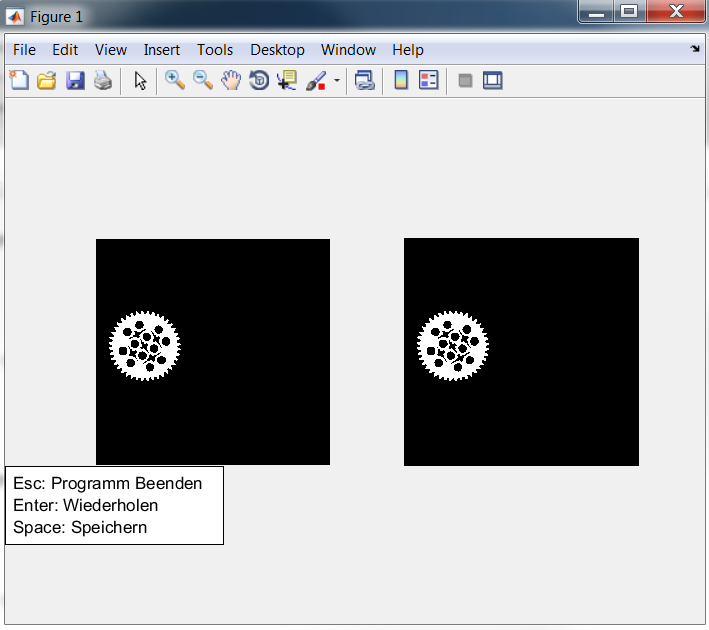709x630 pixels.
Task: Save the figure with the floppy disk icon
Action: [x=75, y=81]
